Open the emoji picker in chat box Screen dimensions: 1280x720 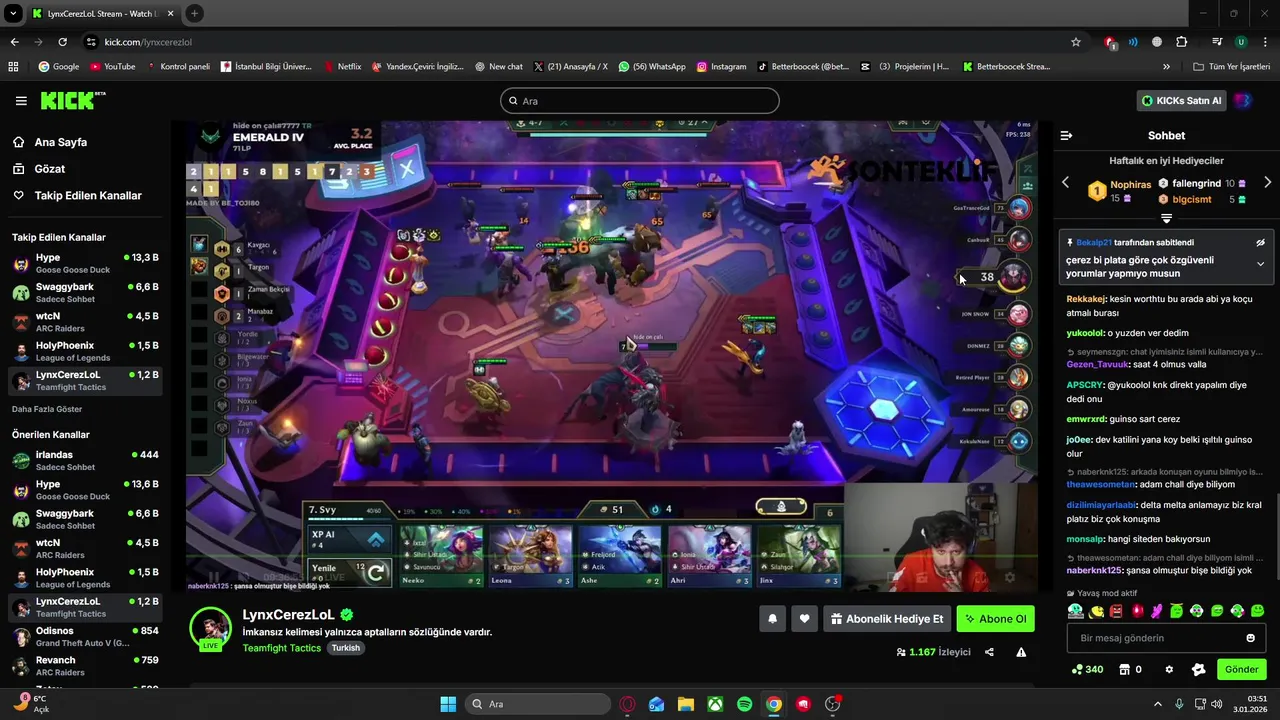[1250, 638]
